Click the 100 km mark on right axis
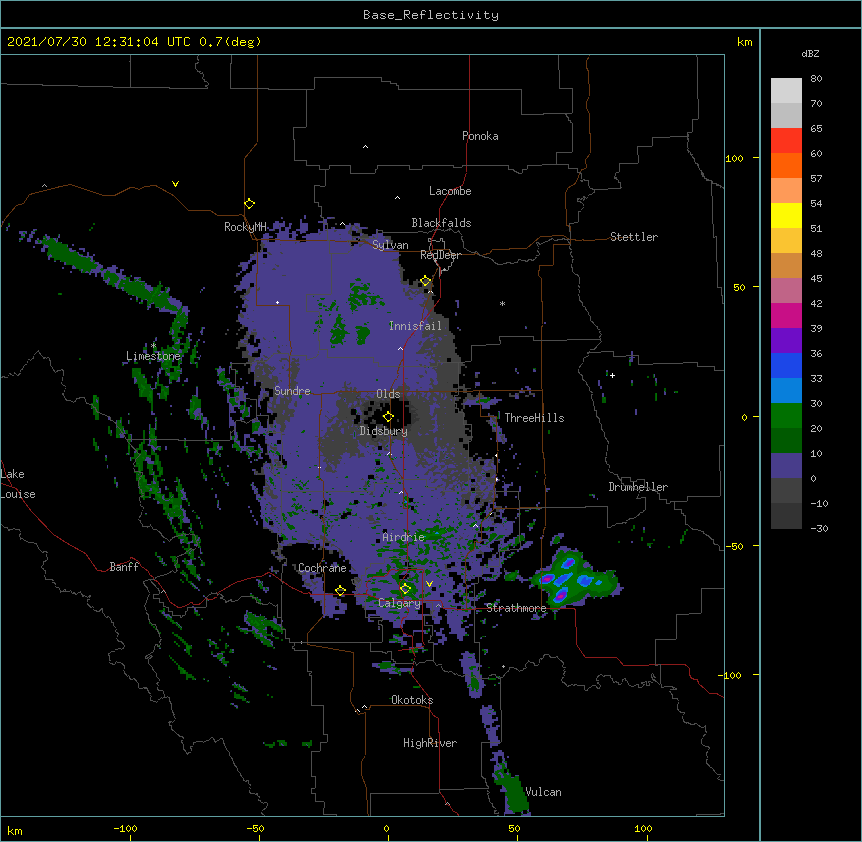The width and height of the screenshot is (862, 842). [x=734, y=158]
